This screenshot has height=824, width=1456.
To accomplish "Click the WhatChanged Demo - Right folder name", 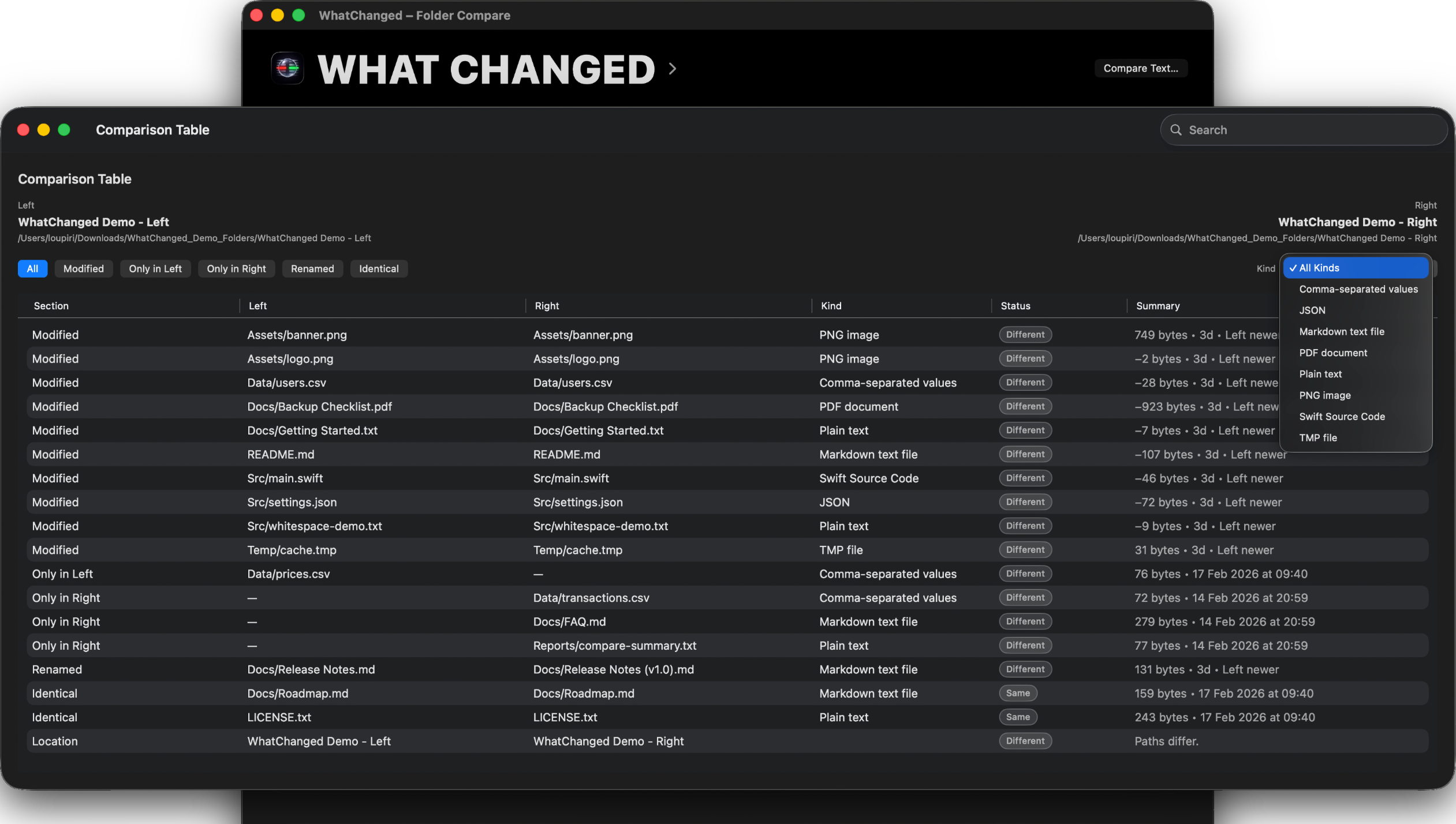I will coord(1357,222).
